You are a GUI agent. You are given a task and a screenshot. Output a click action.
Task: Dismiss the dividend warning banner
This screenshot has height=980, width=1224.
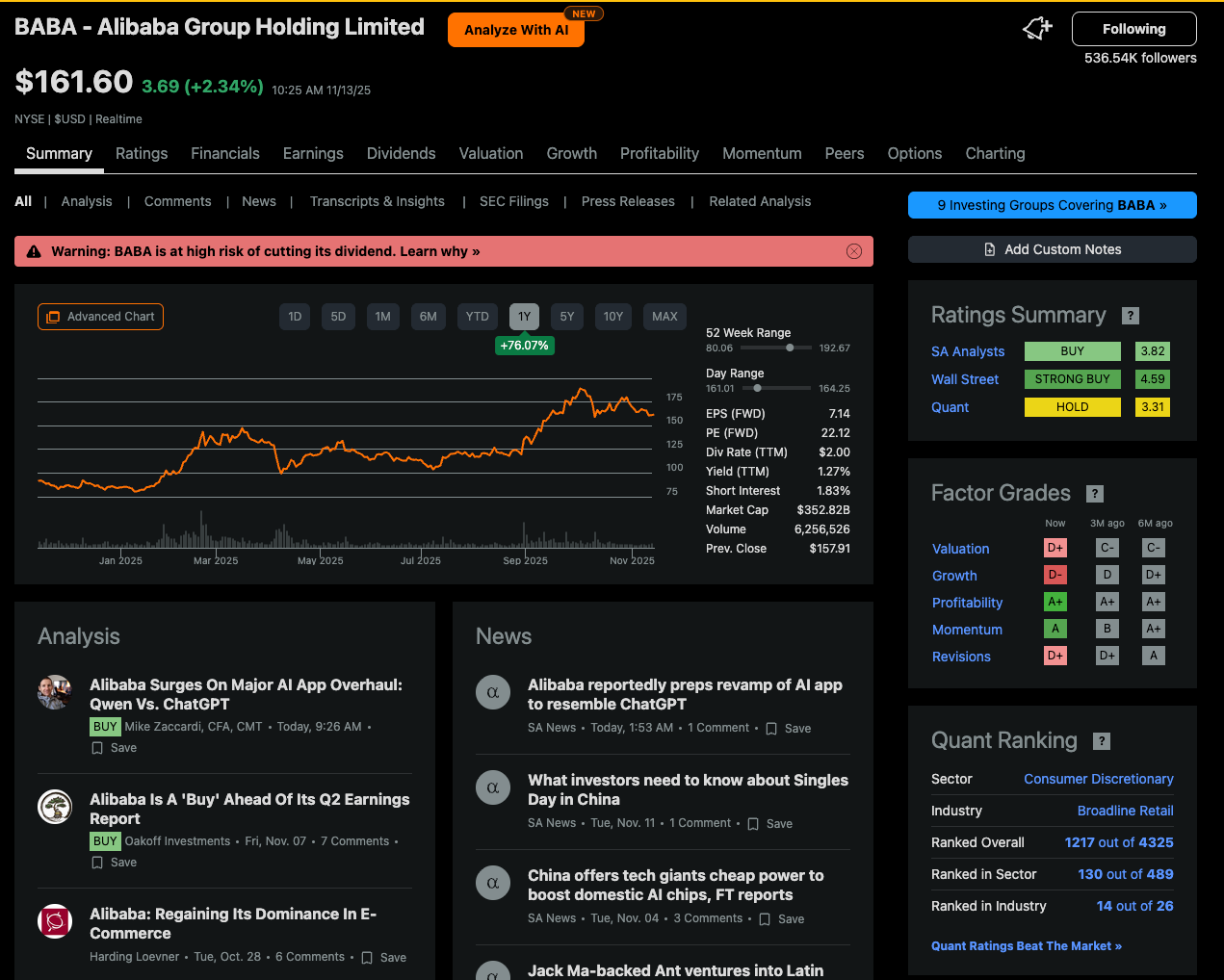854,251
